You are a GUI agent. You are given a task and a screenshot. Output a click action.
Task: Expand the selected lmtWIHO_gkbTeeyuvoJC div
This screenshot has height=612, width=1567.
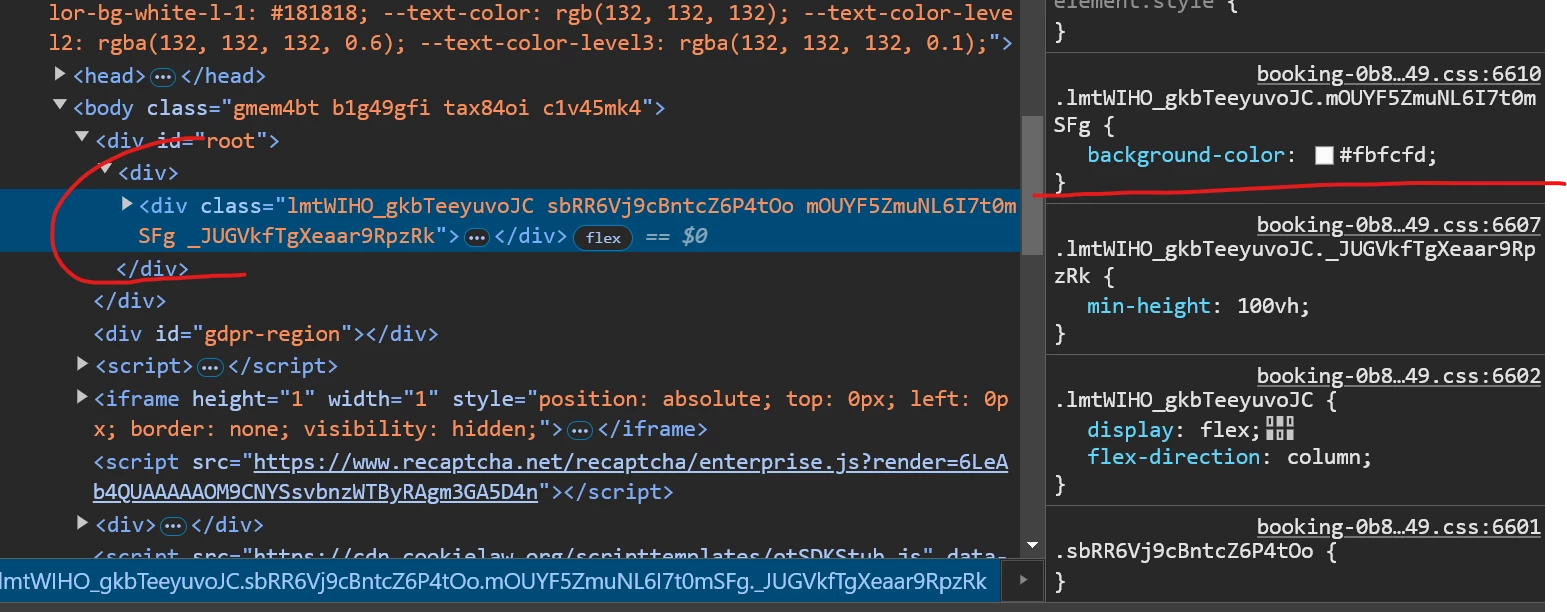[x=127, y=205]
